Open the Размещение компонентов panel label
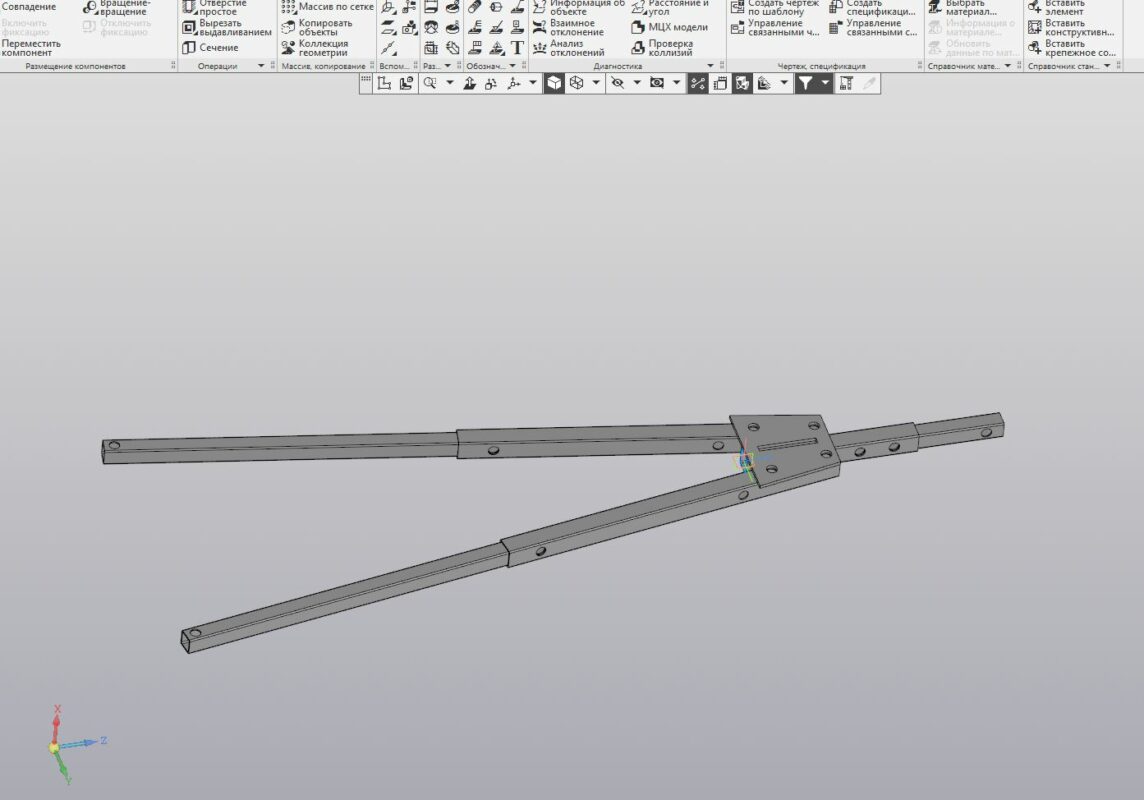Screen dimensions: 1144x800 pyautogui.click(x=76, y=66)
